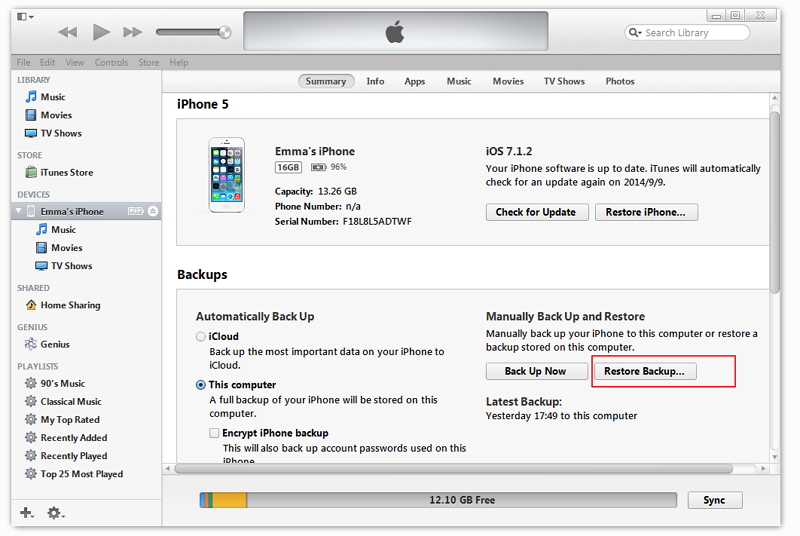Open Recently Played playlist gear icon
Screen dimensions: 800x536
31,455
